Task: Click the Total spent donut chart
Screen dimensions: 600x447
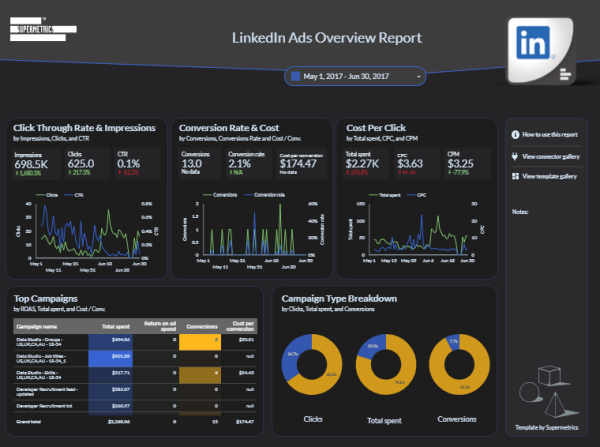Action: pos(386,364)
